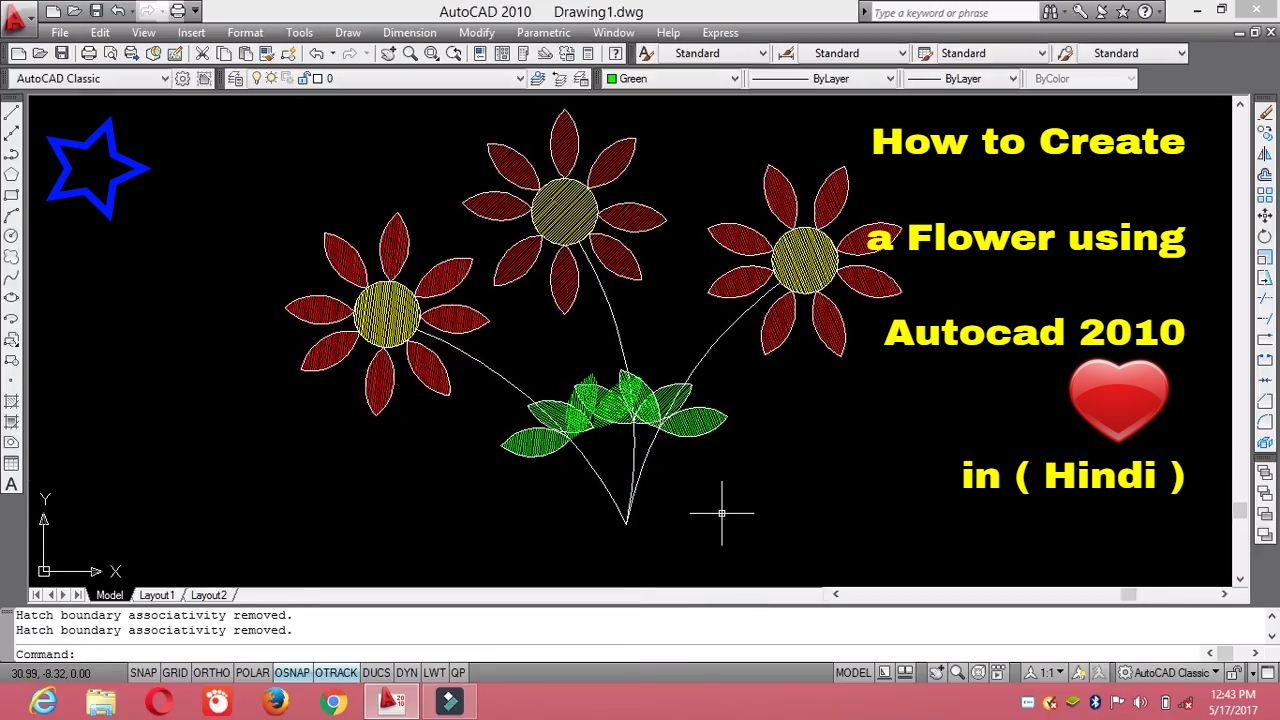Click the search keyword input field
The height and width of the screenshot is (720, 1280).
[954, 12]
